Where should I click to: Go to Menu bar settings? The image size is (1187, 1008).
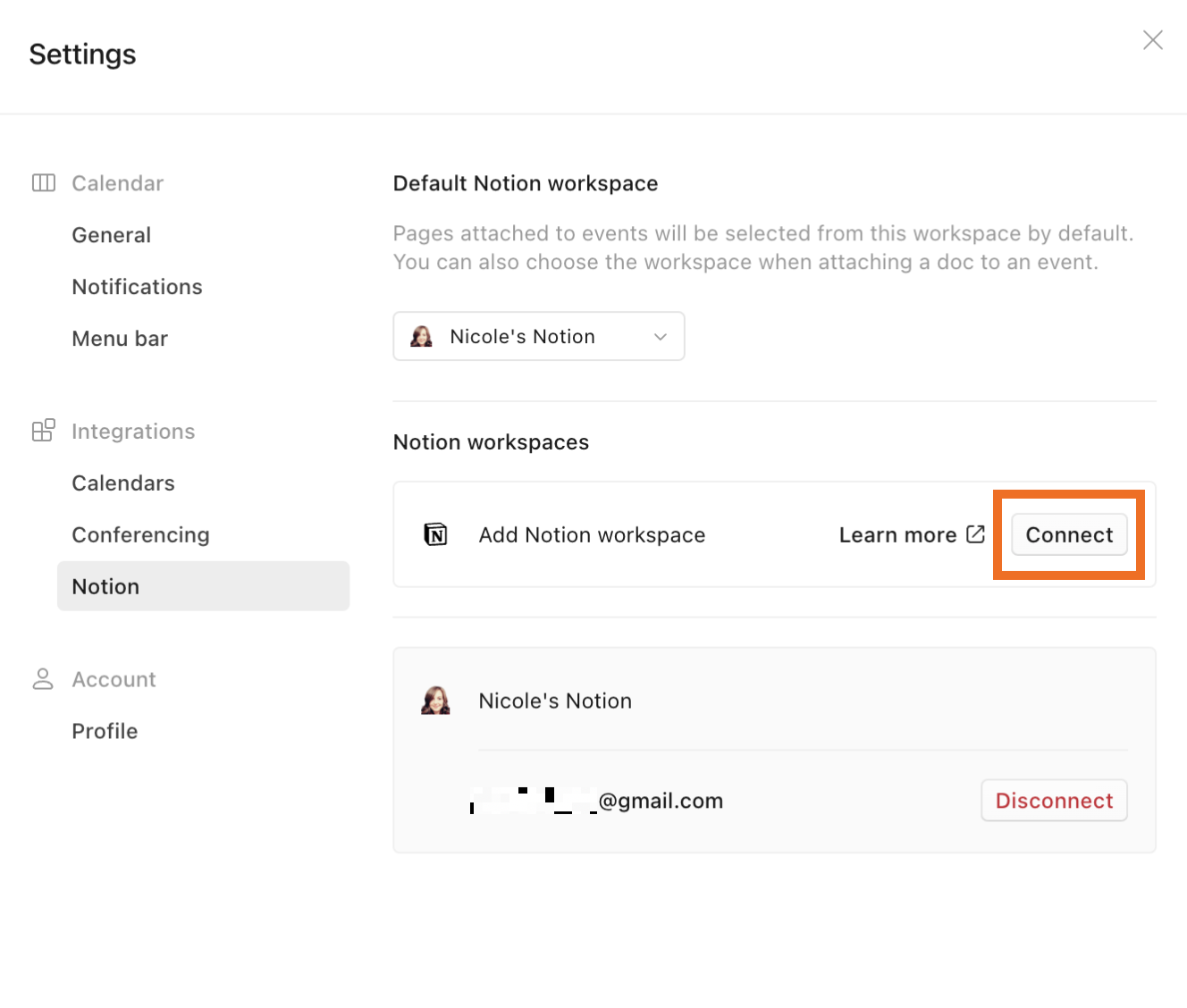pyautogui.click(x=120, y=339)
